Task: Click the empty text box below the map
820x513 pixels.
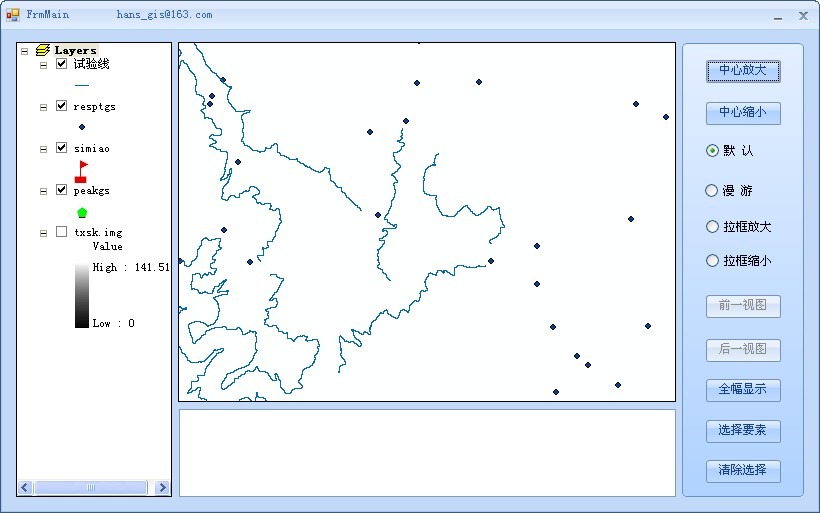Action: click(x=427, y=453)
